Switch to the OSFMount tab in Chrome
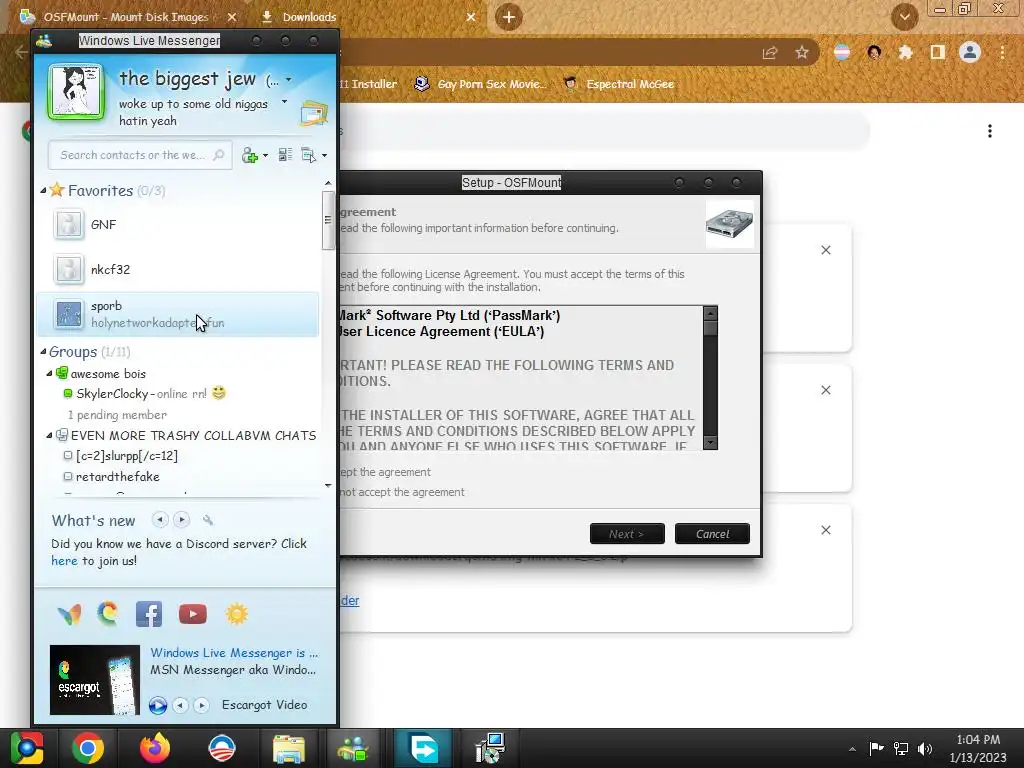 point(127,17)
